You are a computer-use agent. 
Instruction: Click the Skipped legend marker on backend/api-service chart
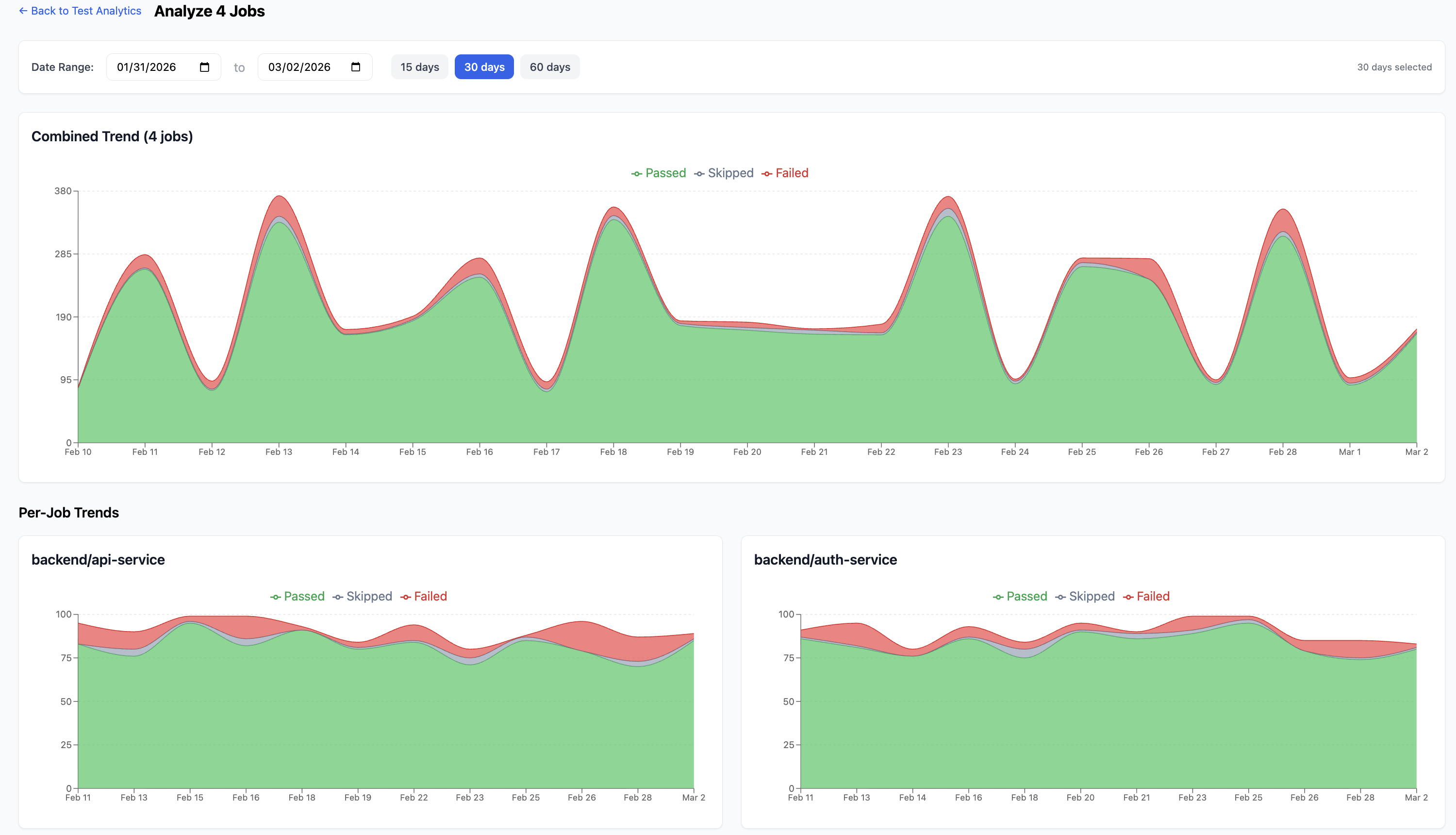click(x=338, y=597)
